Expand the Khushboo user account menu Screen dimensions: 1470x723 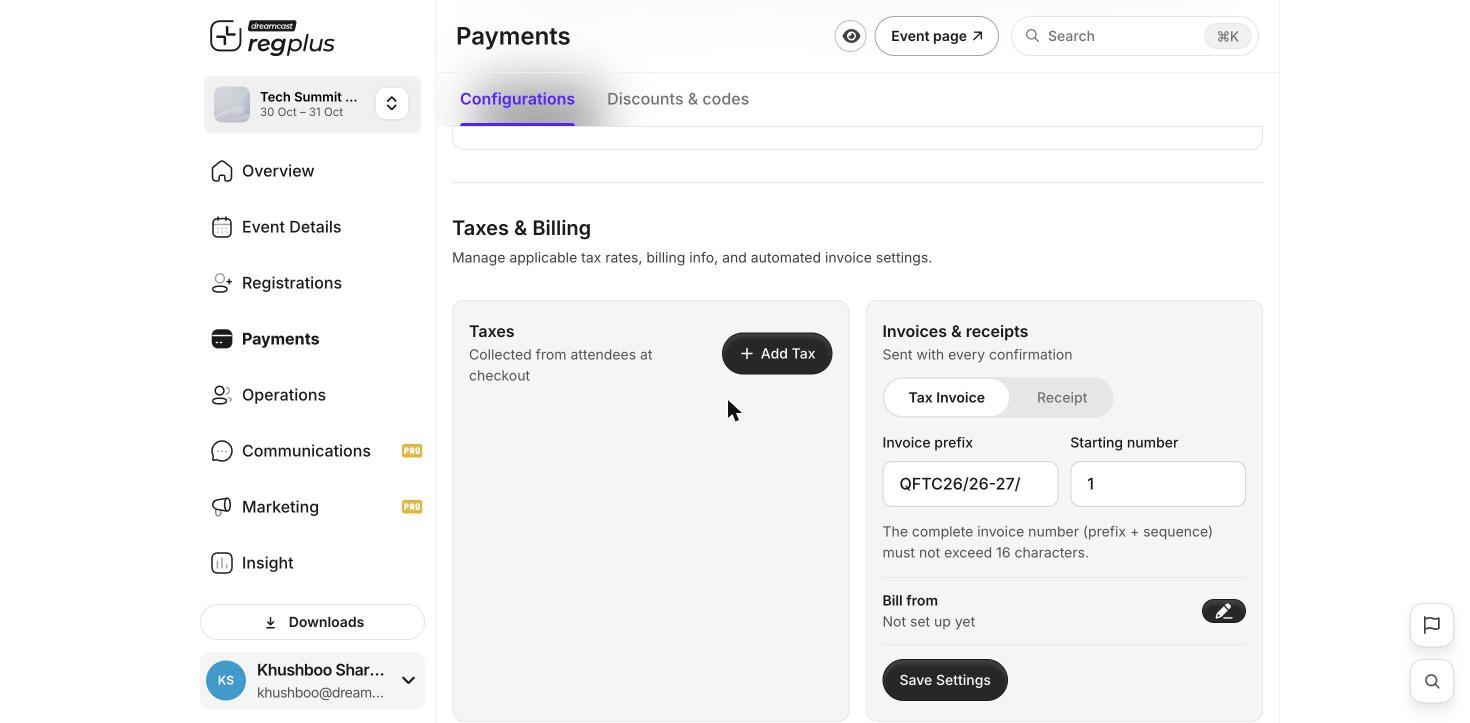click(x=408, y=681)
